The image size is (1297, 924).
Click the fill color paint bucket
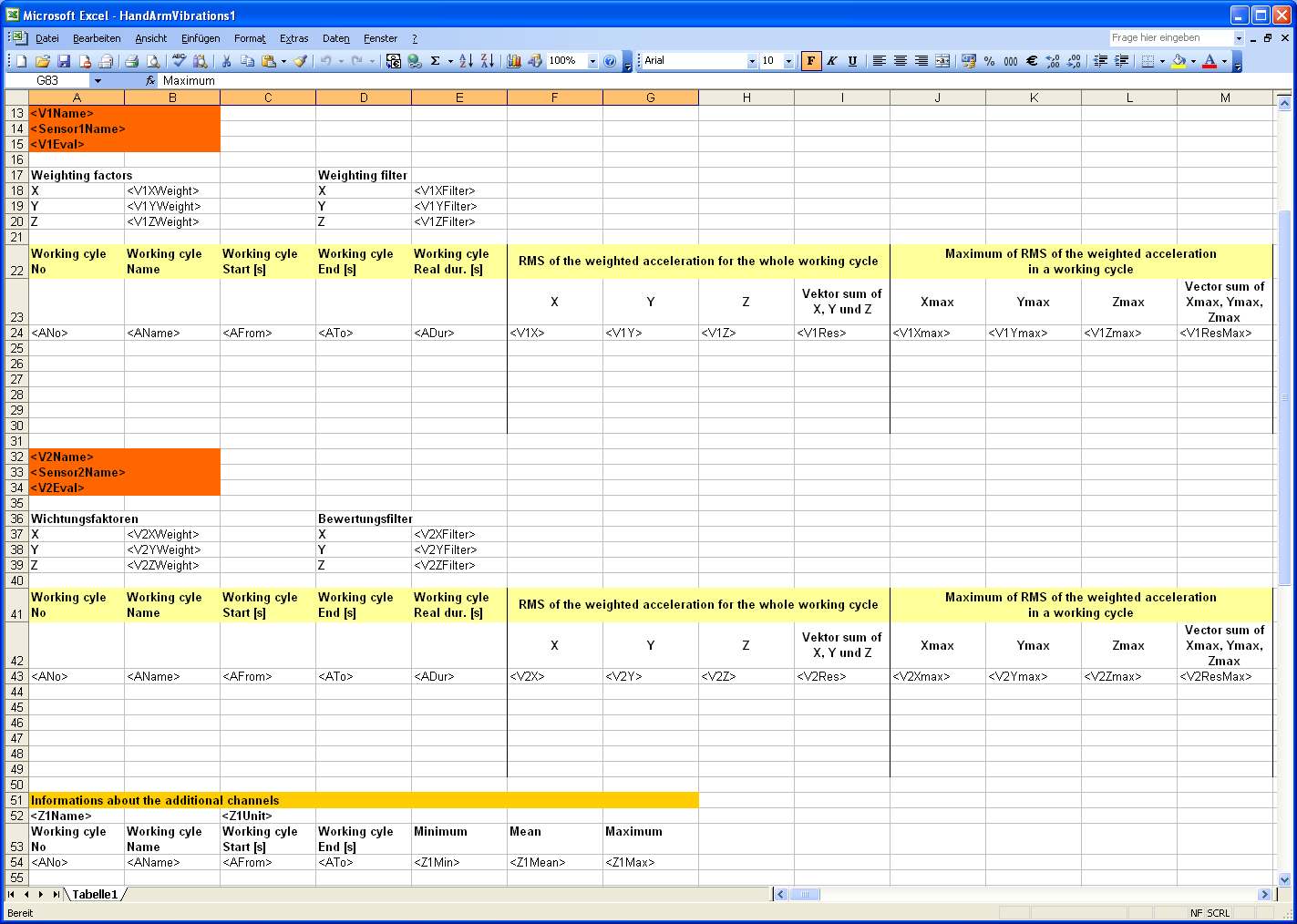1179,61
